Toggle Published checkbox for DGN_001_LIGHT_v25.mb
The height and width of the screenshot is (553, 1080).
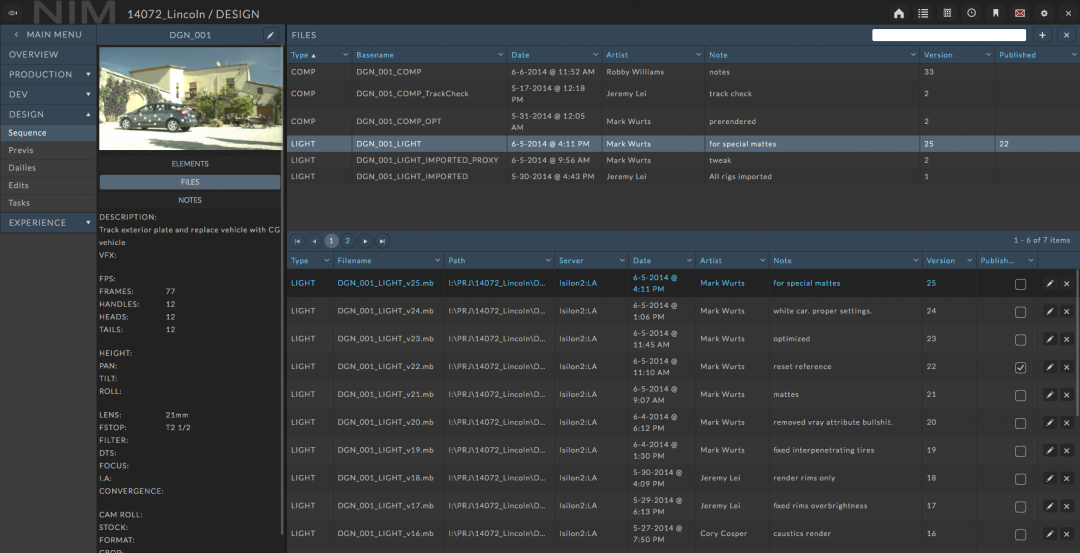point(1020,284)
